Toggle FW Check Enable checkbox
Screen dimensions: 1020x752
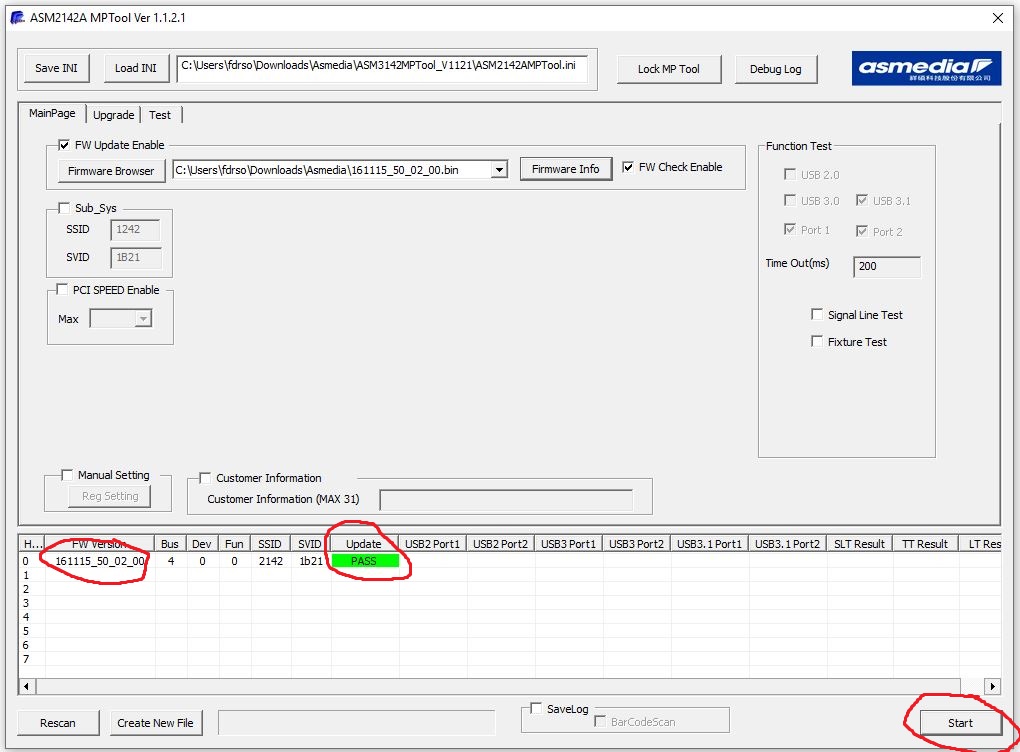(x=628, y=167)
